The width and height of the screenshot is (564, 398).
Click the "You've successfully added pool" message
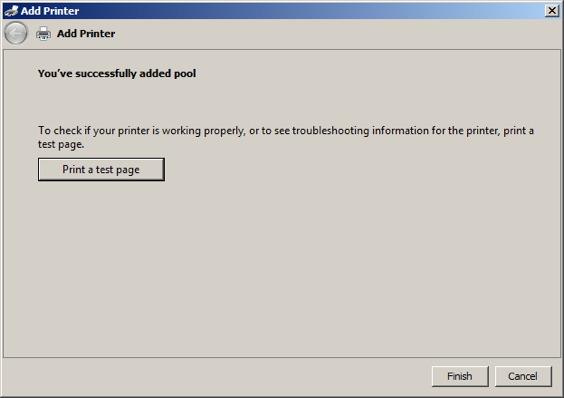coord(117,73)
